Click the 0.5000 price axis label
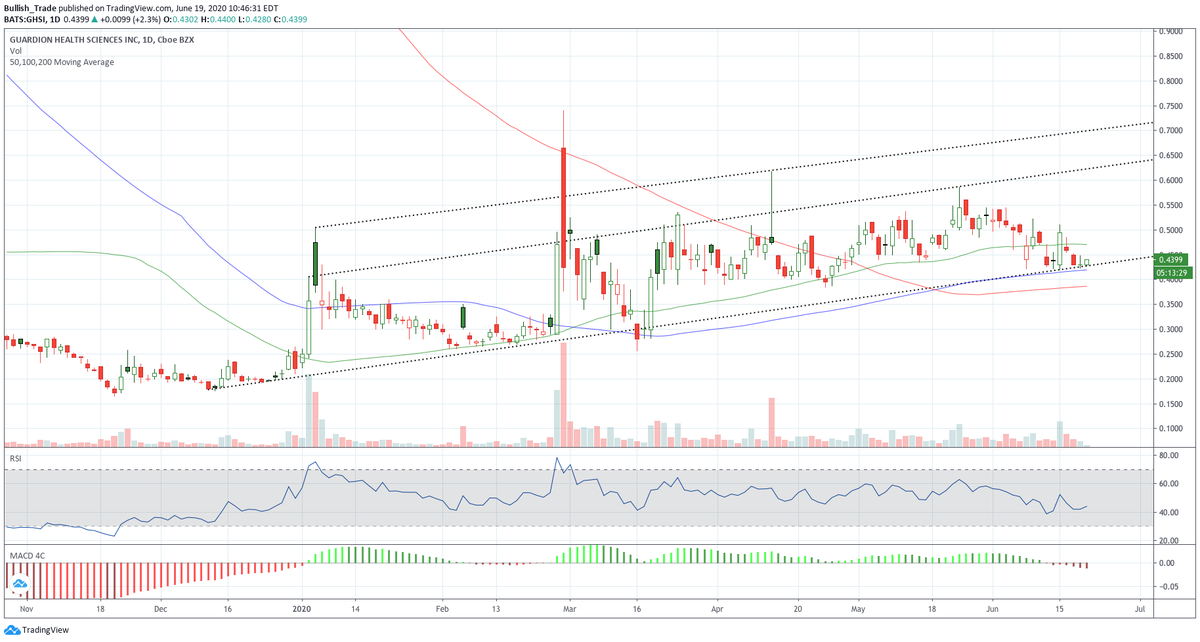The height and width of the screenshot is (642, 1200). [x=1169, y=230]
